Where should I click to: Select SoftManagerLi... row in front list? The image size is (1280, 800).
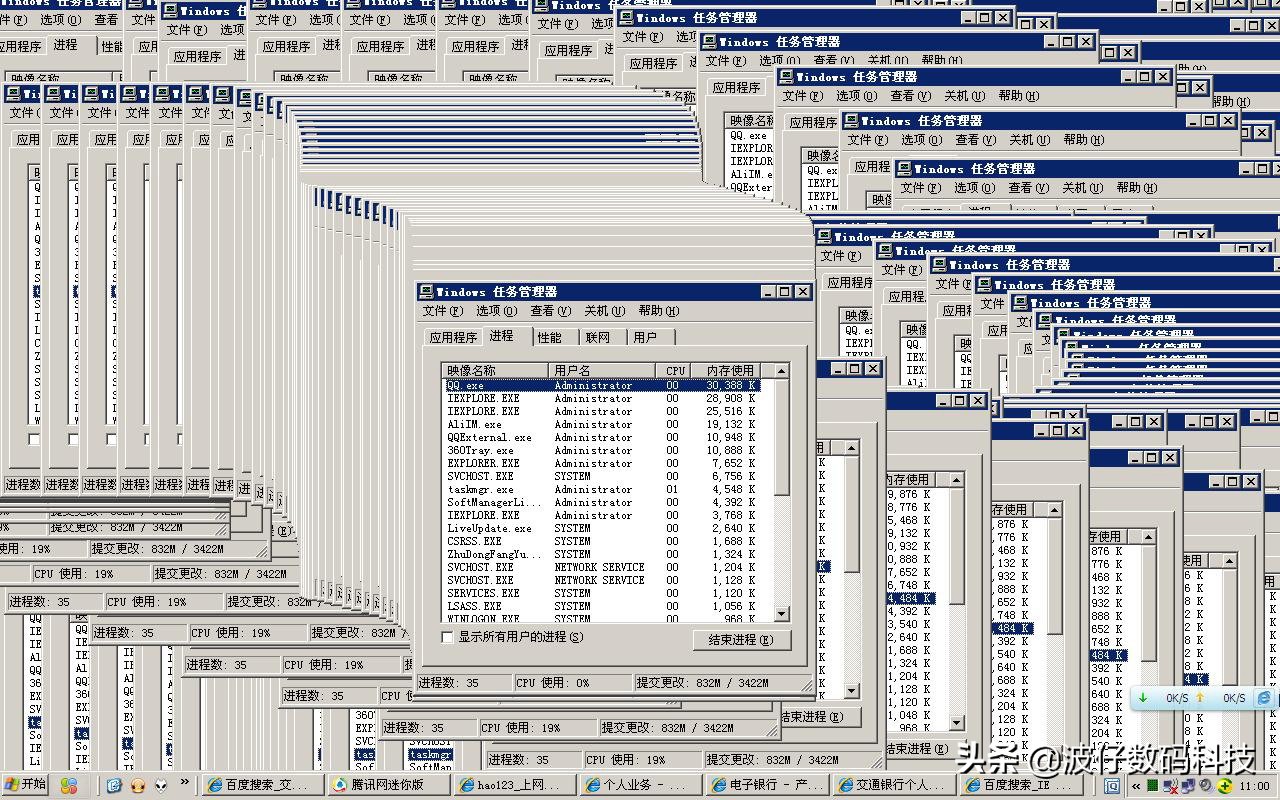click(x=602, y=502)
